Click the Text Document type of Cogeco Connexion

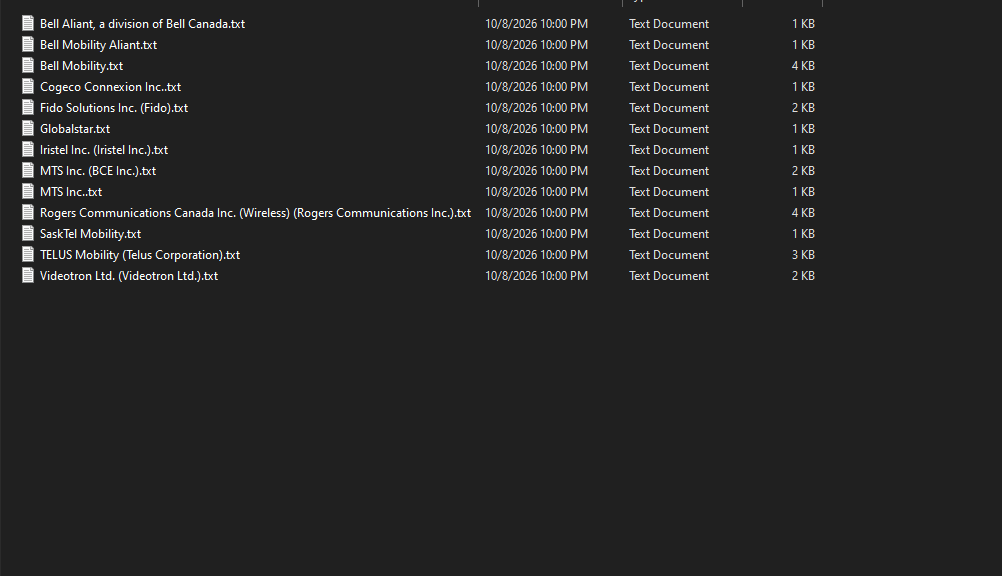668,87
